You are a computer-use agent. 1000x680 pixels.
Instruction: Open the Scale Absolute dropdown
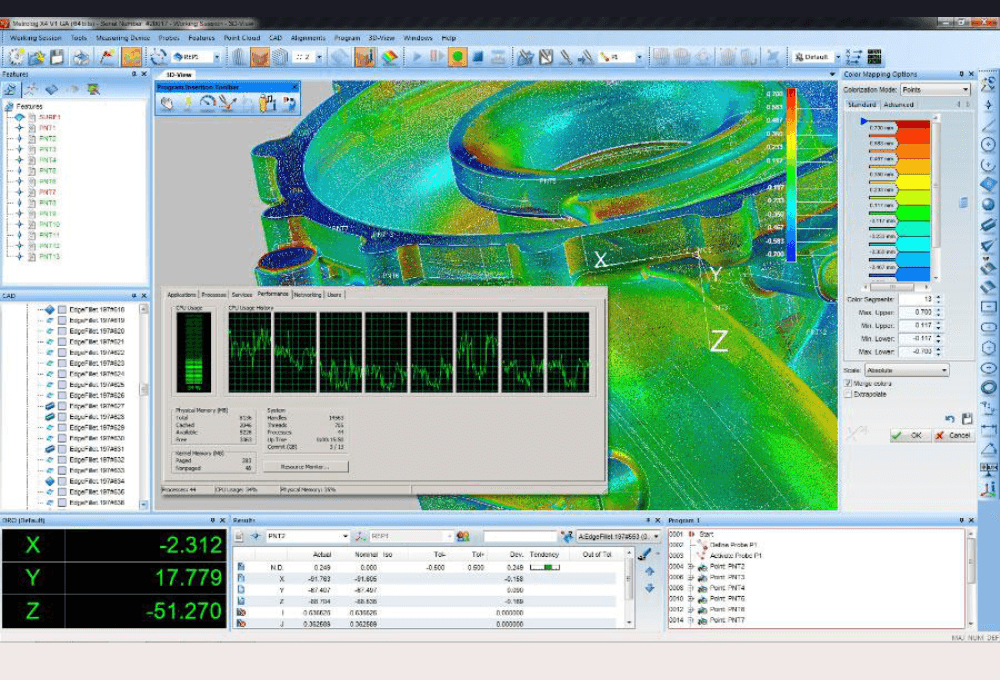click(x=907, y=370)
